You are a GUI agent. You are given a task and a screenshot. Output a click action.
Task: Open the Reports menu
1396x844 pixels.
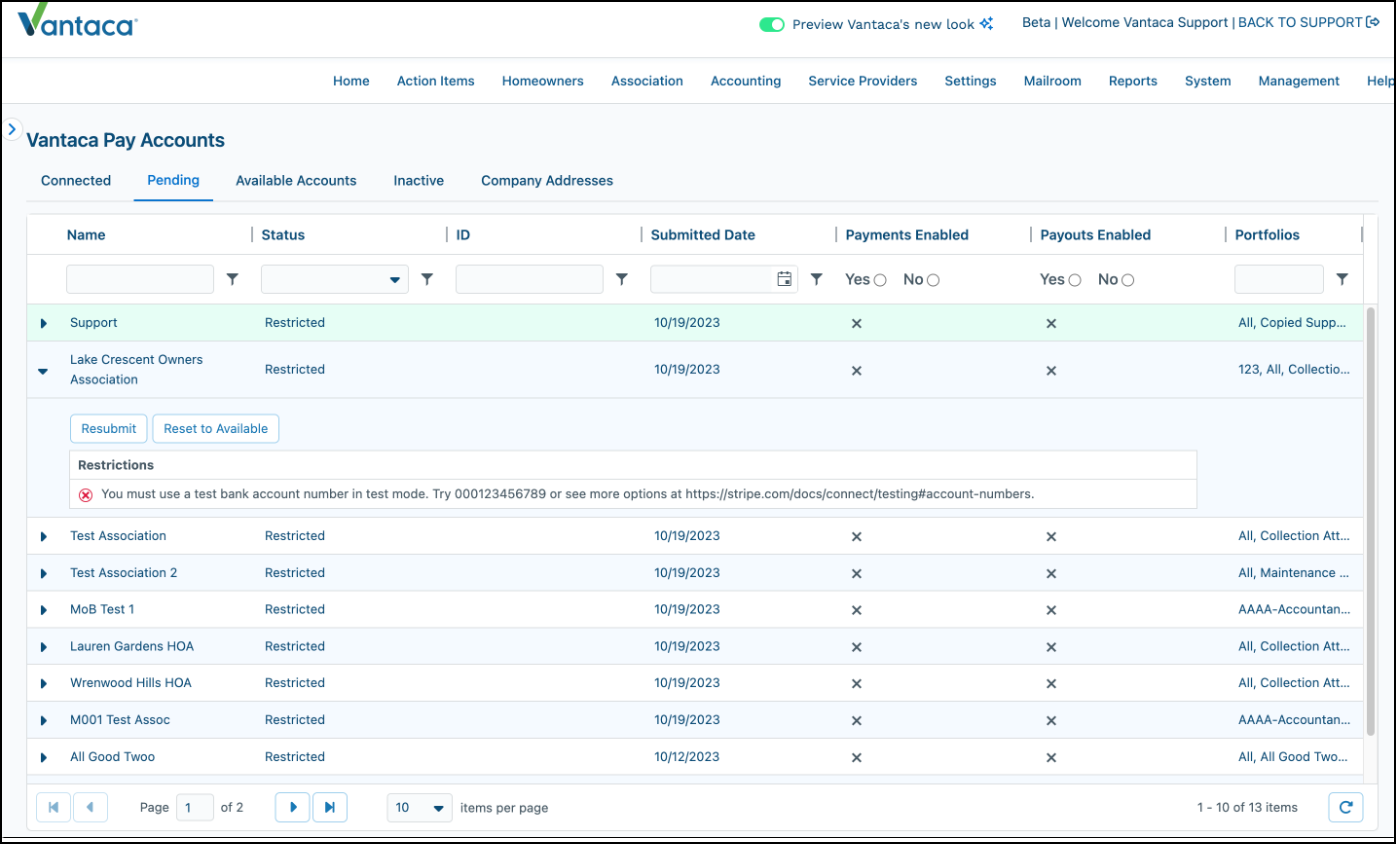coord(1133,81)
